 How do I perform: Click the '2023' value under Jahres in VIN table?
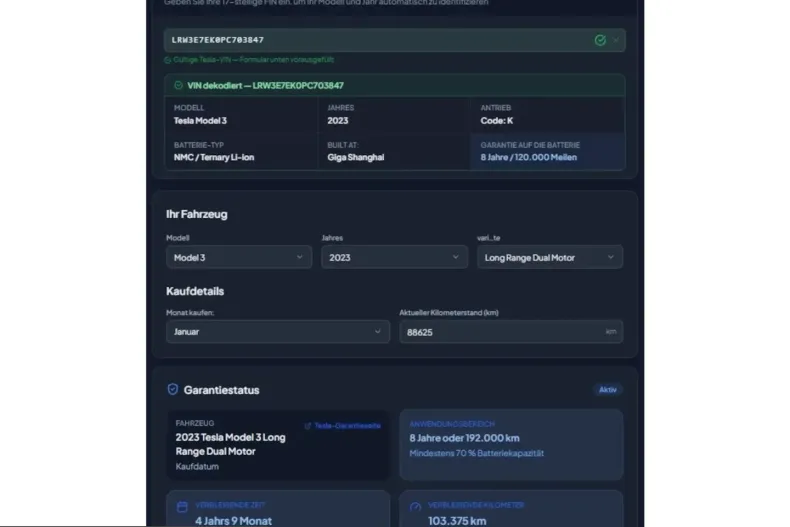[338, 121]
